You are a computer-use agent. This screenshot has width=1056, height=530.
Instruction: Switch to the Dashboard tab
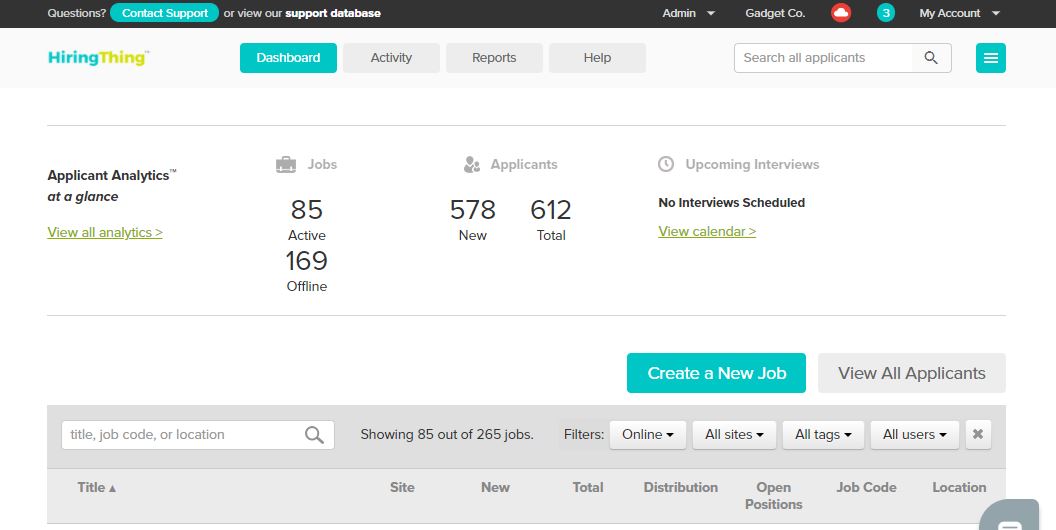288,58
